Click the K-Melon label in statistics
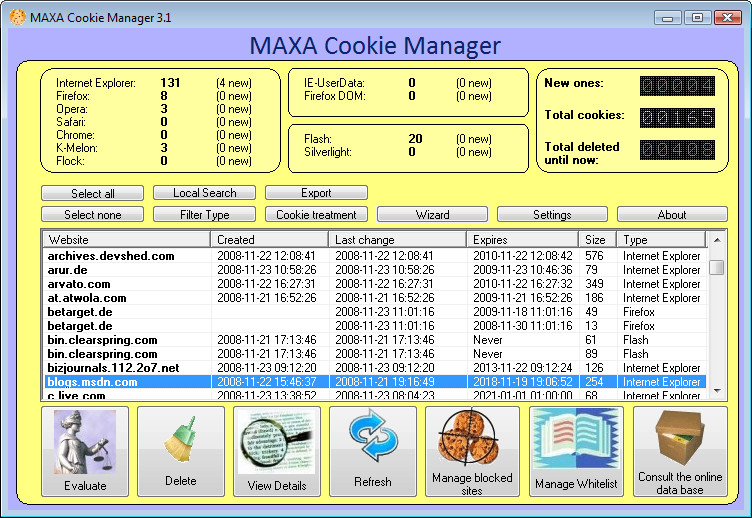The image size is (752, 518). pos(77,148)
